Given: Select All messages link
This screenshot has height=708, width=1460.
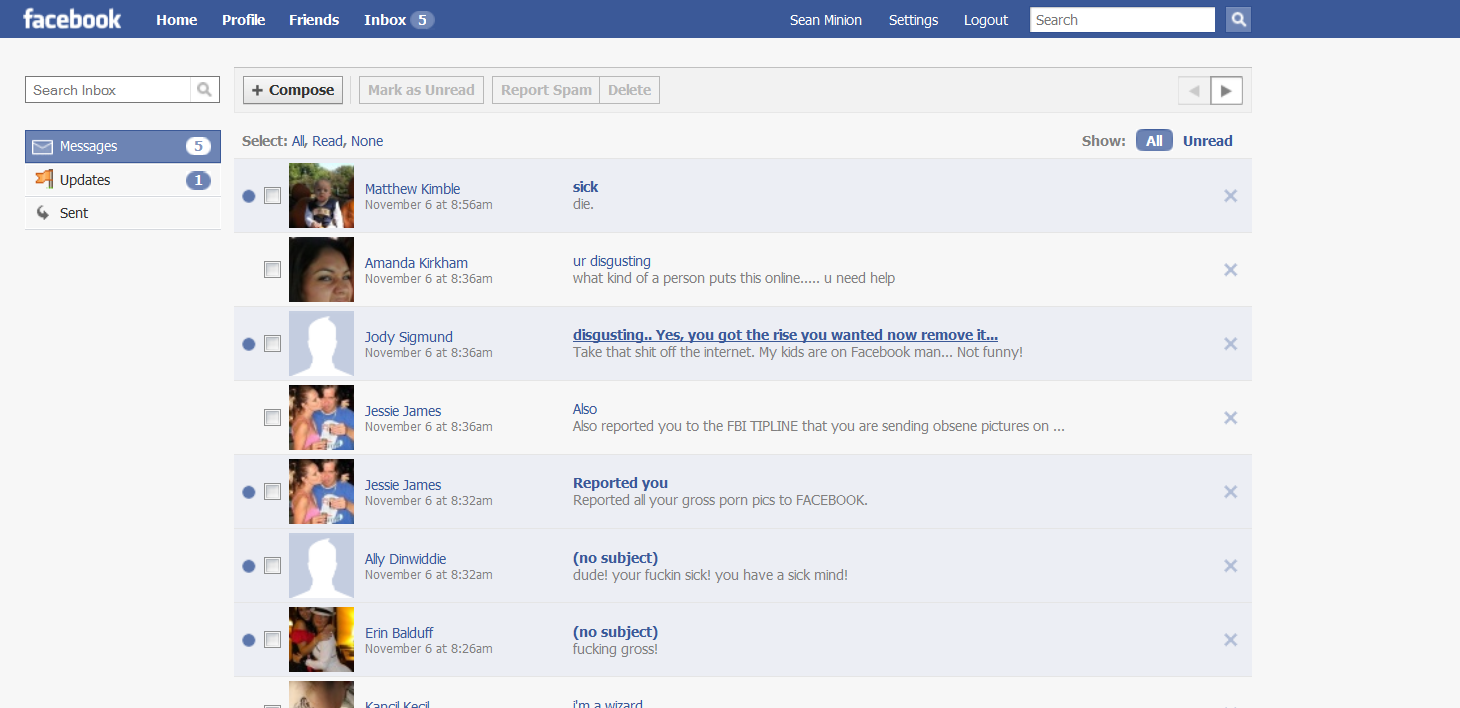Looking at the screenshot, I should (x=298, y=141).
